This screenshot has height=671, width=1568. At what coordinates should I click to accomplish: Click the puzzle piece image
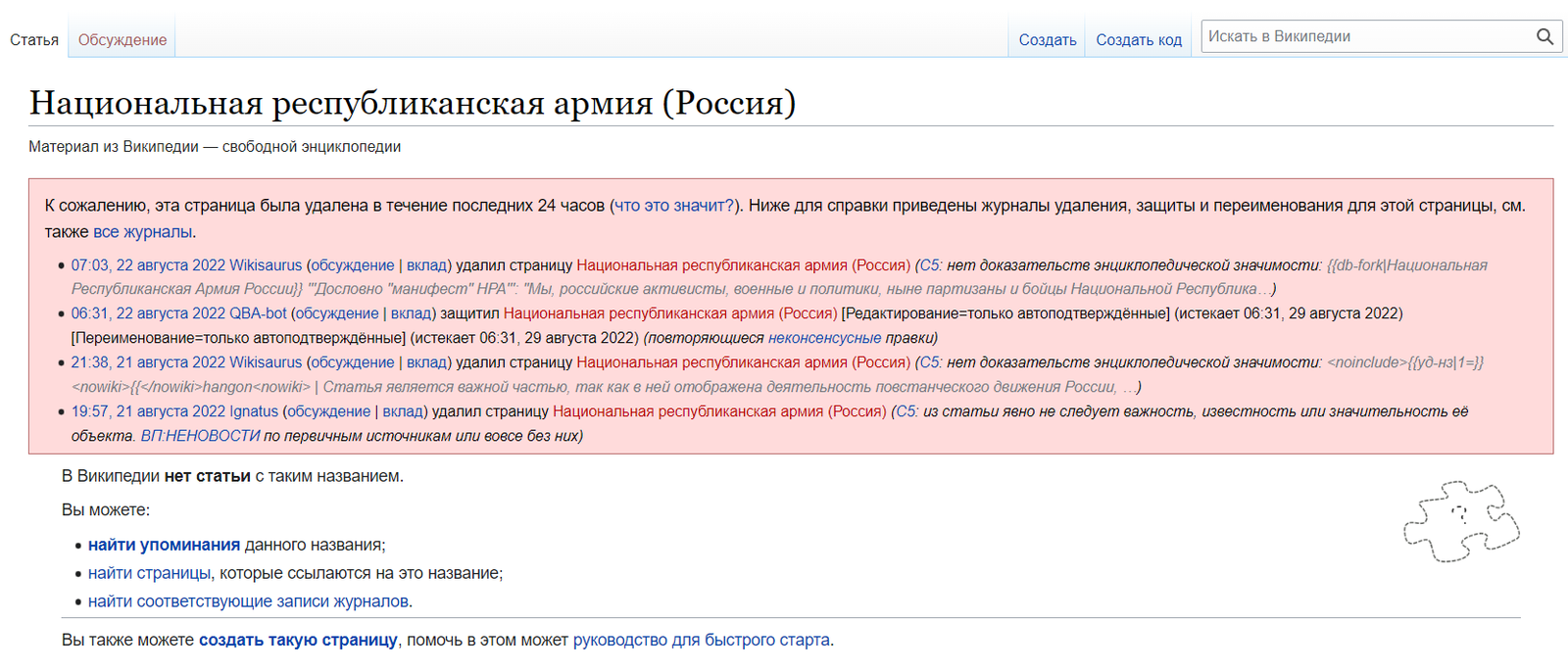point(1461,521)
